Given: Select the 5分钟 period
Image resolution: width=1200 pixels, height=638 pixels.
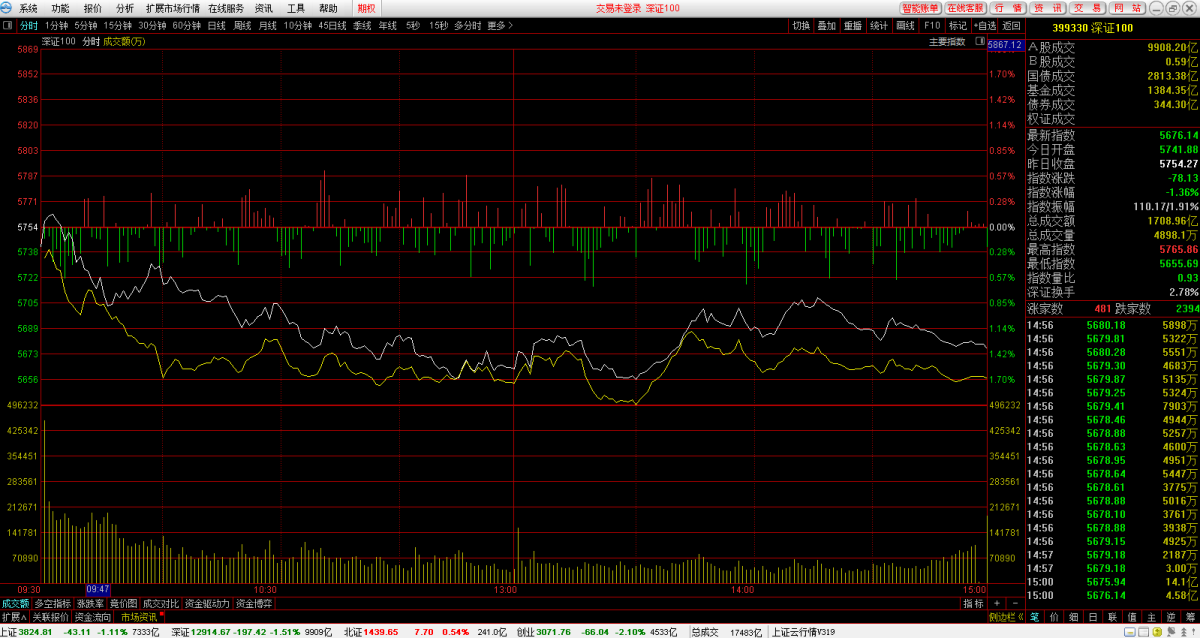Looking at the screenshot, I should 86,25.
